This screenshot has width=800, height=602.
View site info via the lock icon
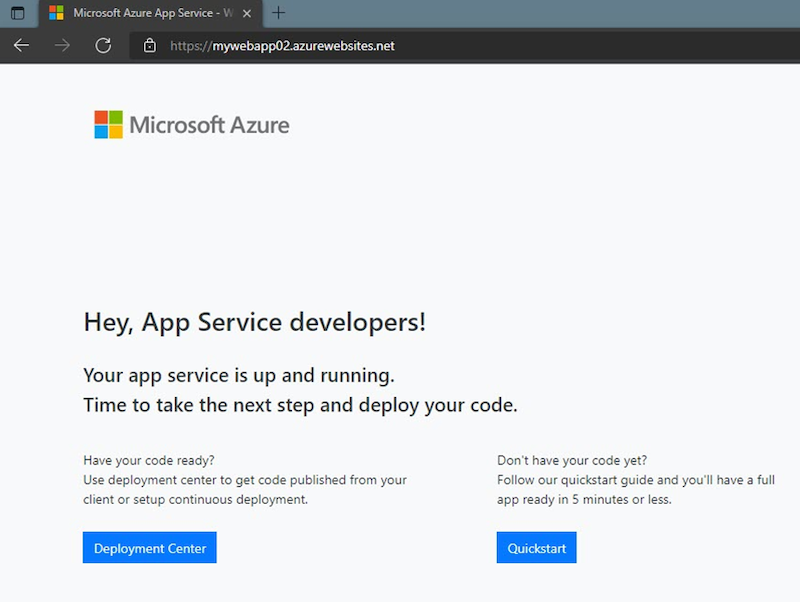(150, 45)
